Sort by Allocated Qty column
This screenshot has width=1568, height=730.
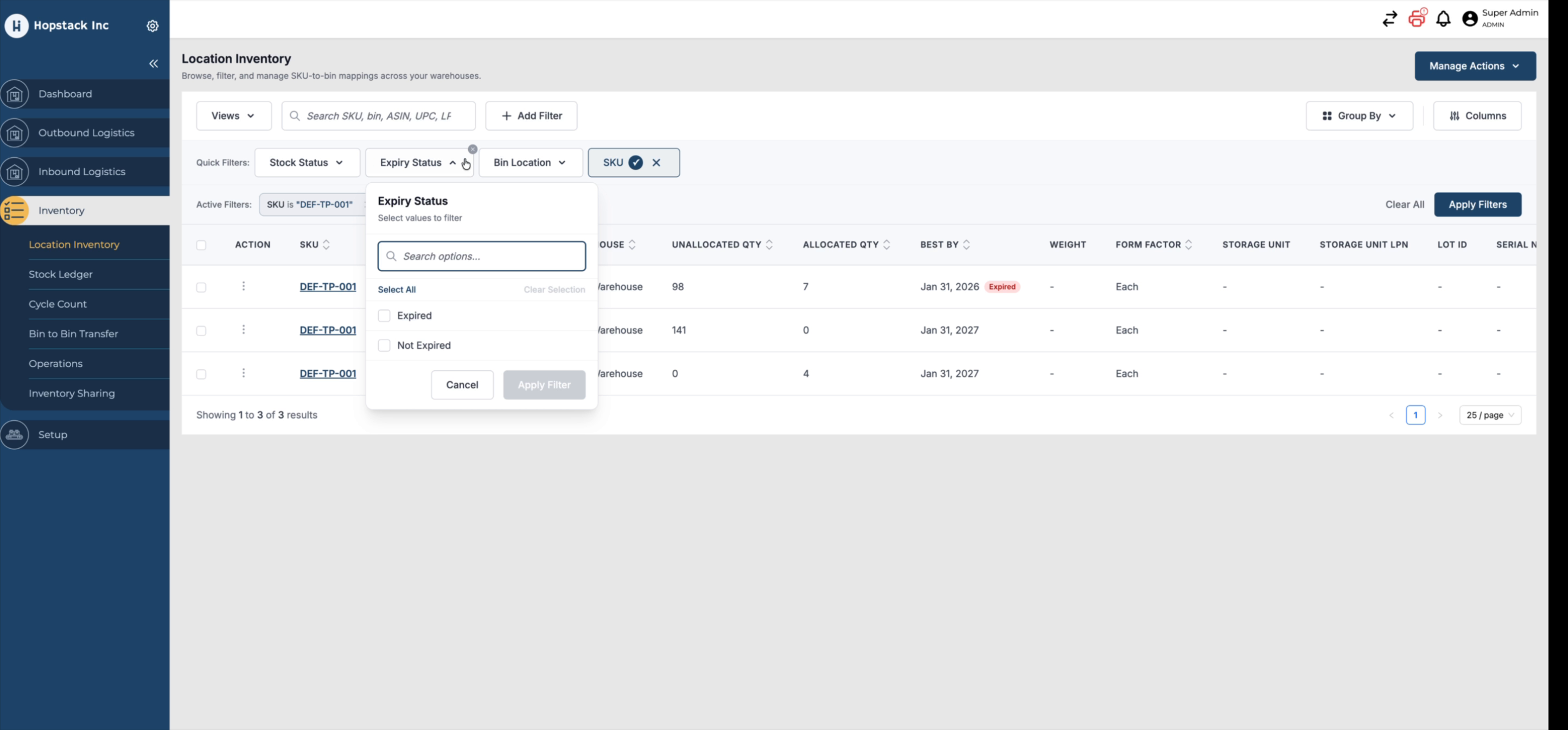886,245
